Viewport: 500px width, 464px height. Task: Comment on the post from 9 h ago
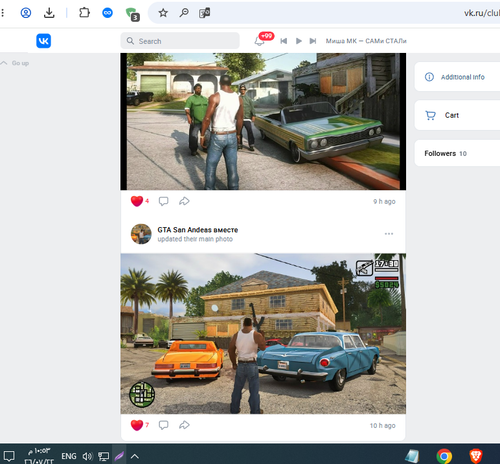tap(163, 201)
